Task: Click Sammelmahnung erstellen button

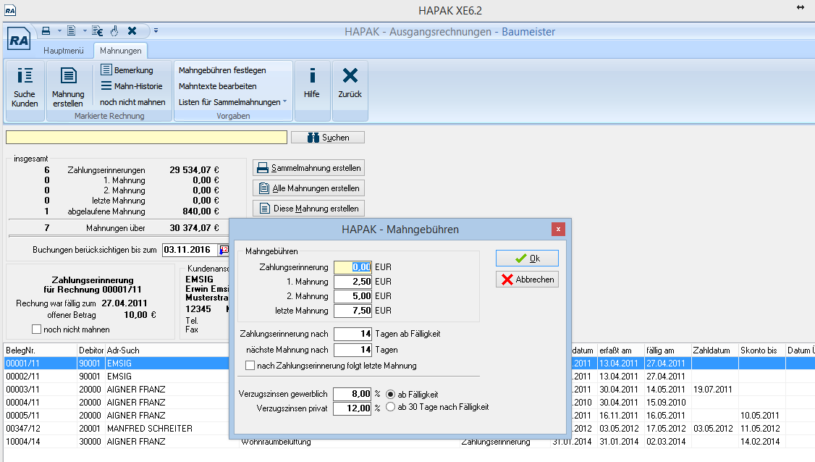Action: point(309,168)
